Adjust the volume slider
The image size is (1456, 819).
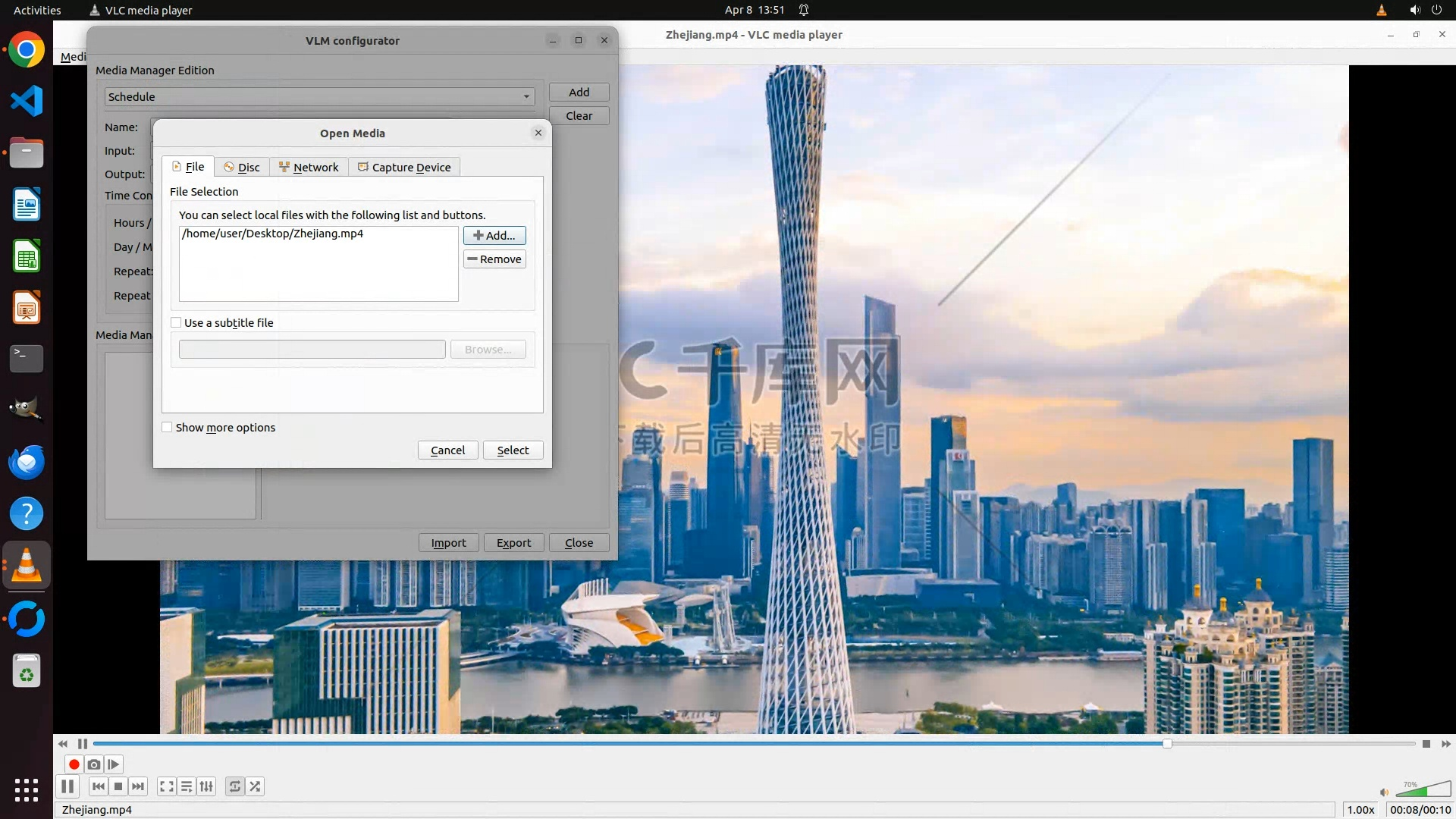point(1423,790)
